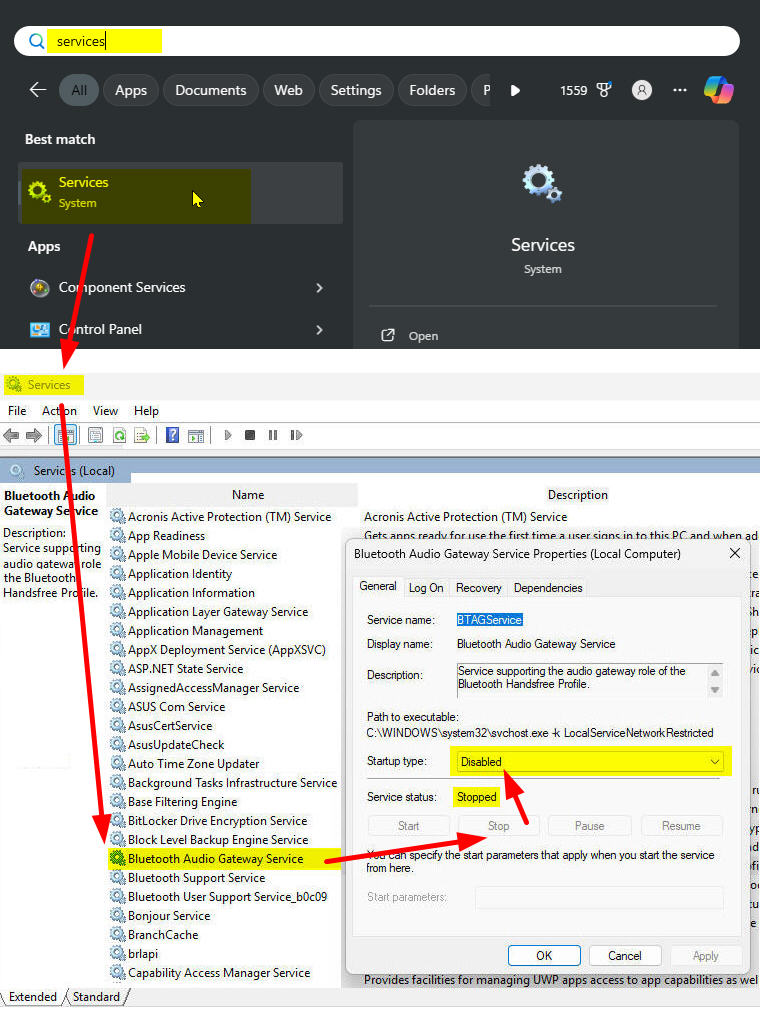This screenshot has height=1011, width=760.
Task: Select Bluetooth Support Service in the list
Action: [196, 878]
